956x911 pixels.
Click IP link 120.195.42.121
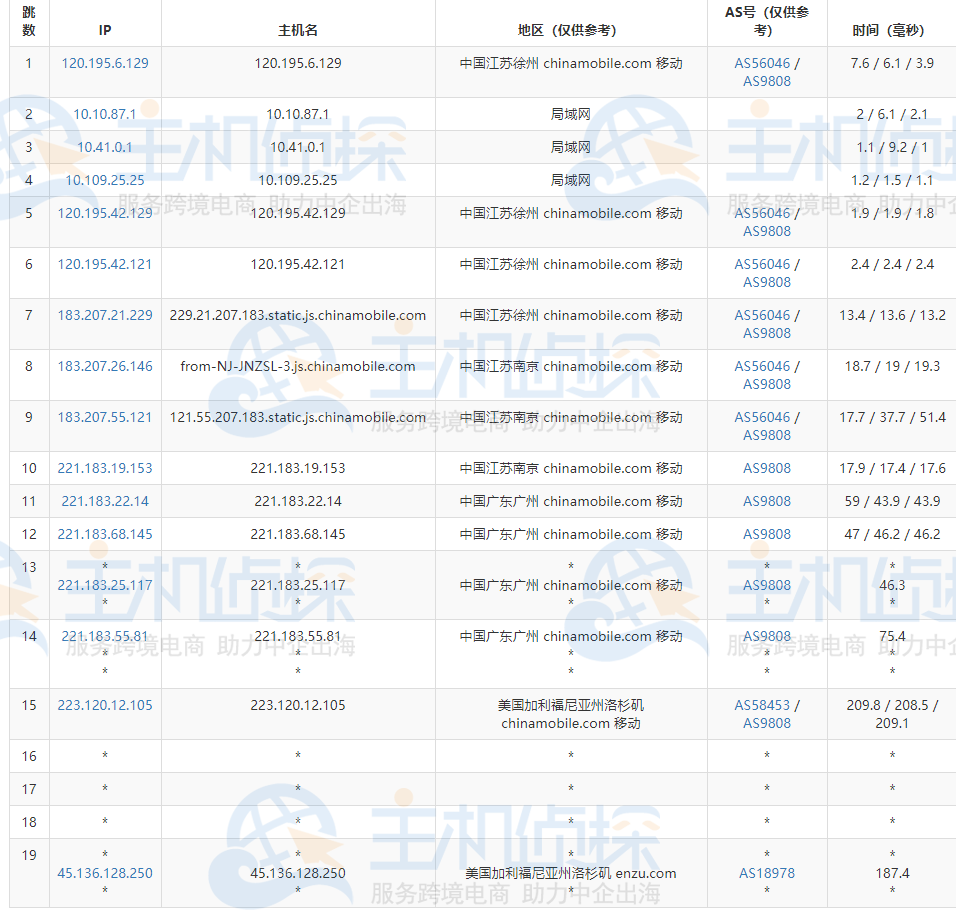tap(105, 264)
